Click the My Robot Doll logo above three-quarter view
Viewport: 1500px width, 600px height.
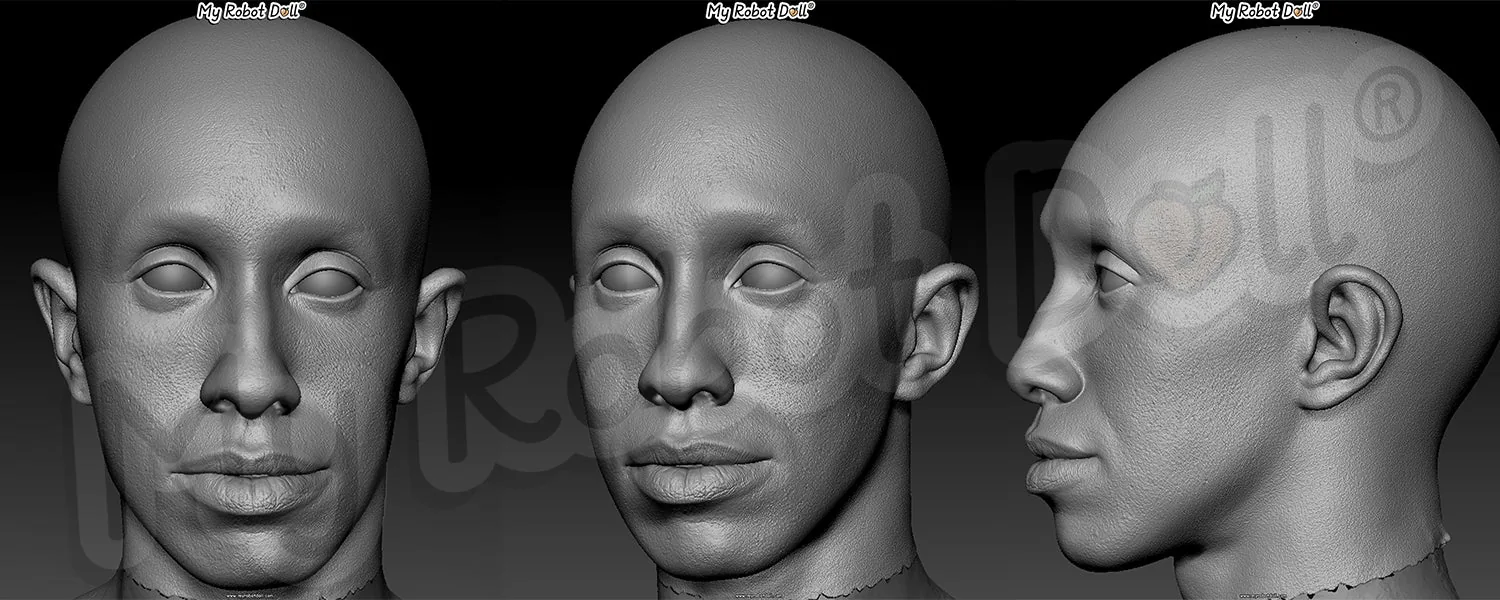point(760,11)
